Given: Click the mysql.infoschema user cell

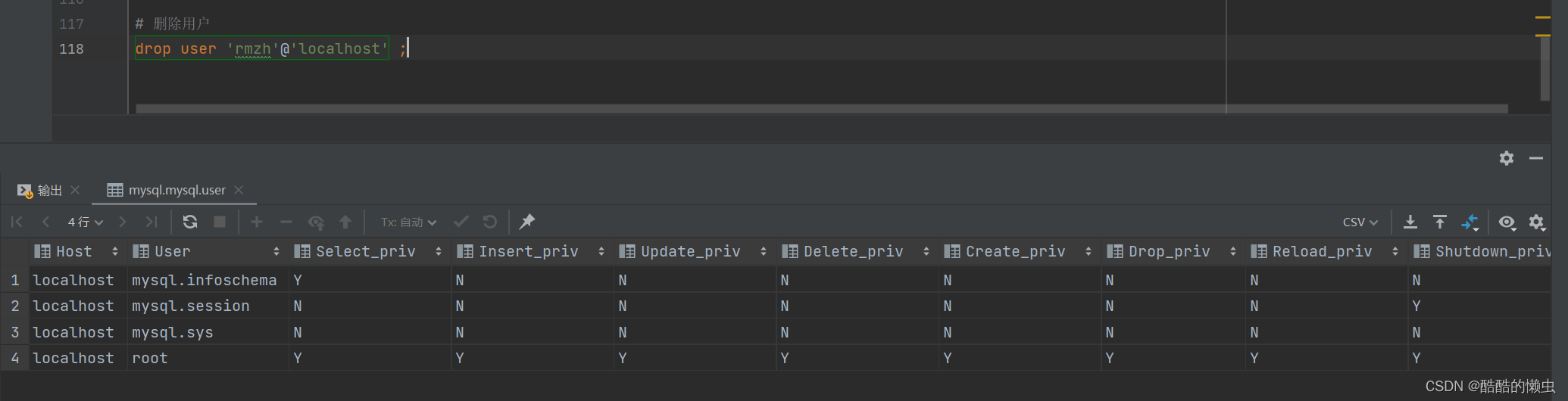Looking at the screenshot, I should pos(208,280).
